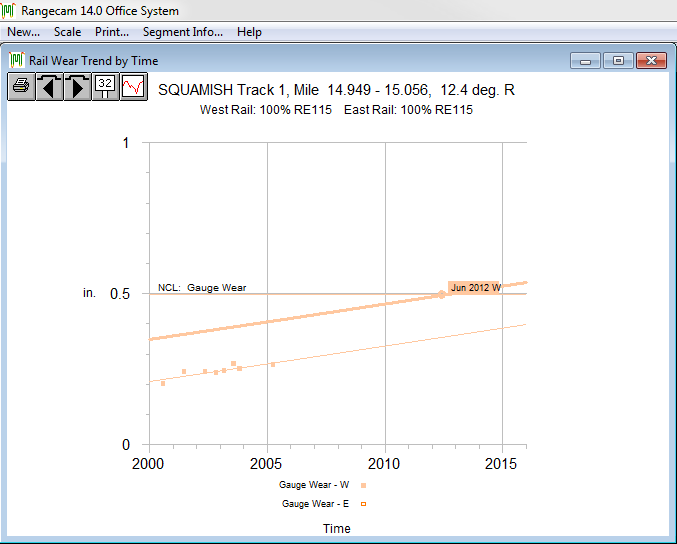
Task: Open the Scale menu
Action: click(67, 32)
